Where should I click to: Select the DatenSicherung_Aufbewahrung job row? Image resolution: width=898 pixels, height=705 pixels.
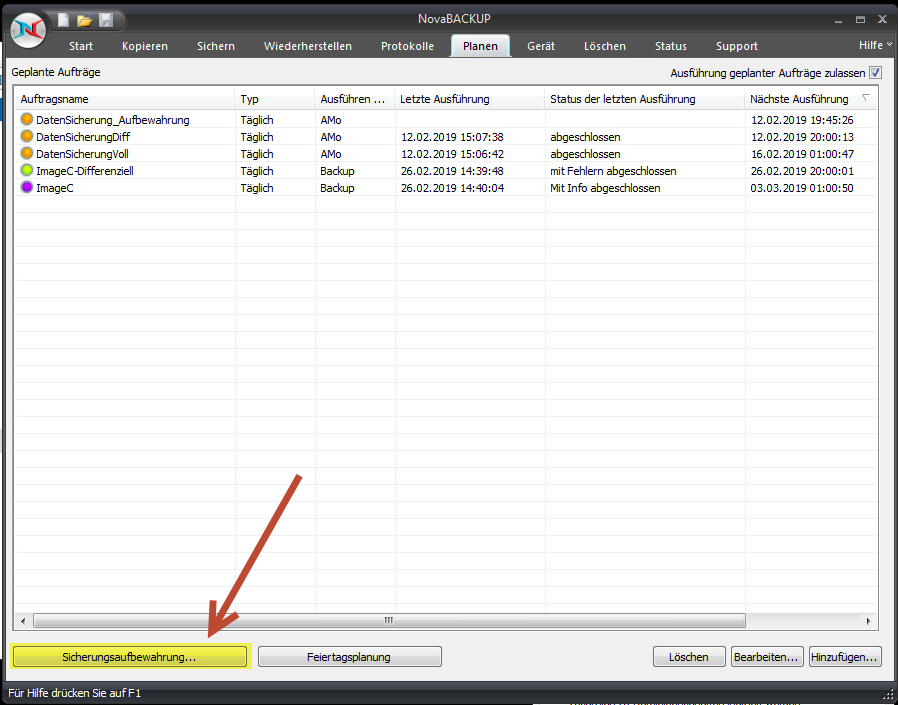point(446,120)
